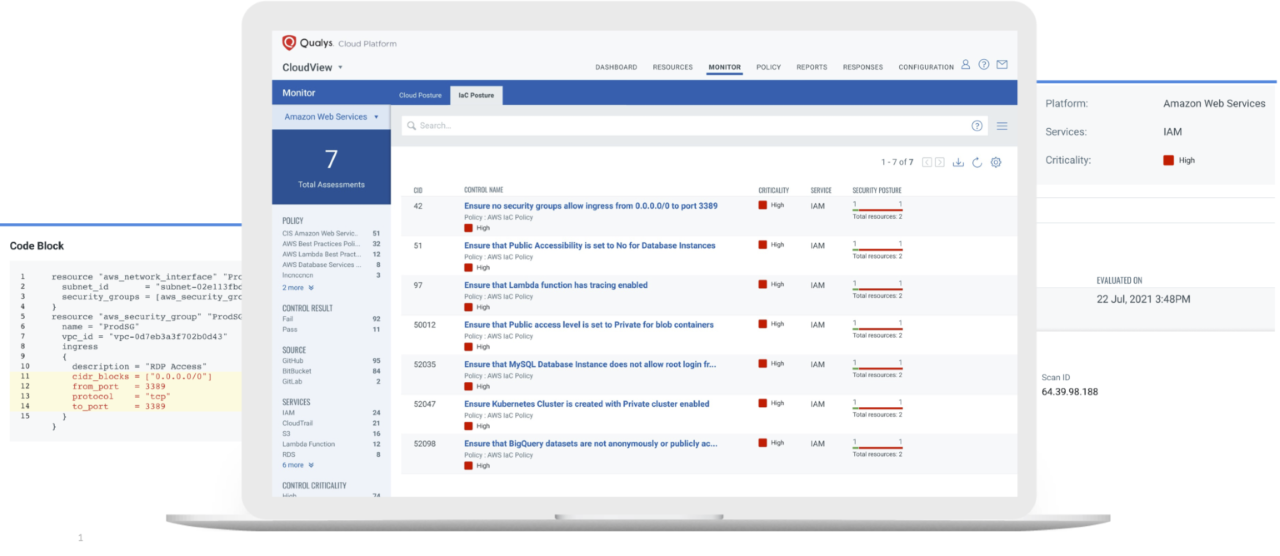Switch to the Cloud Posture tab
Image resolution: width=1280 pixels, height=556 pixels.
pyautogui.click(x=420, y=95)
